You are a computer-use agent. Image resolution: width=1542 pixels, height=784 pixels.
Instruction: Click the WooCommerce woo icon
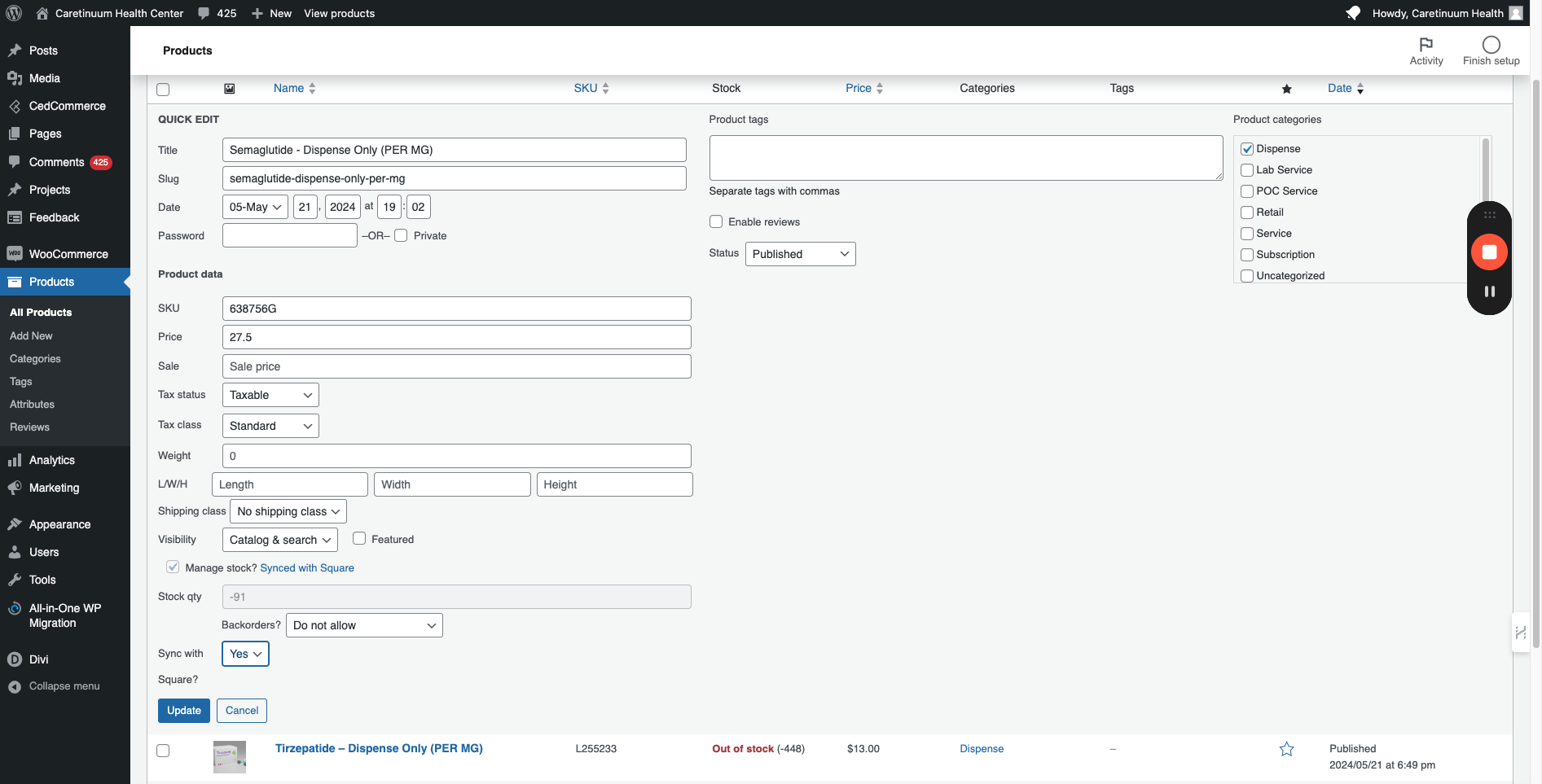click(x=15, y=254)
